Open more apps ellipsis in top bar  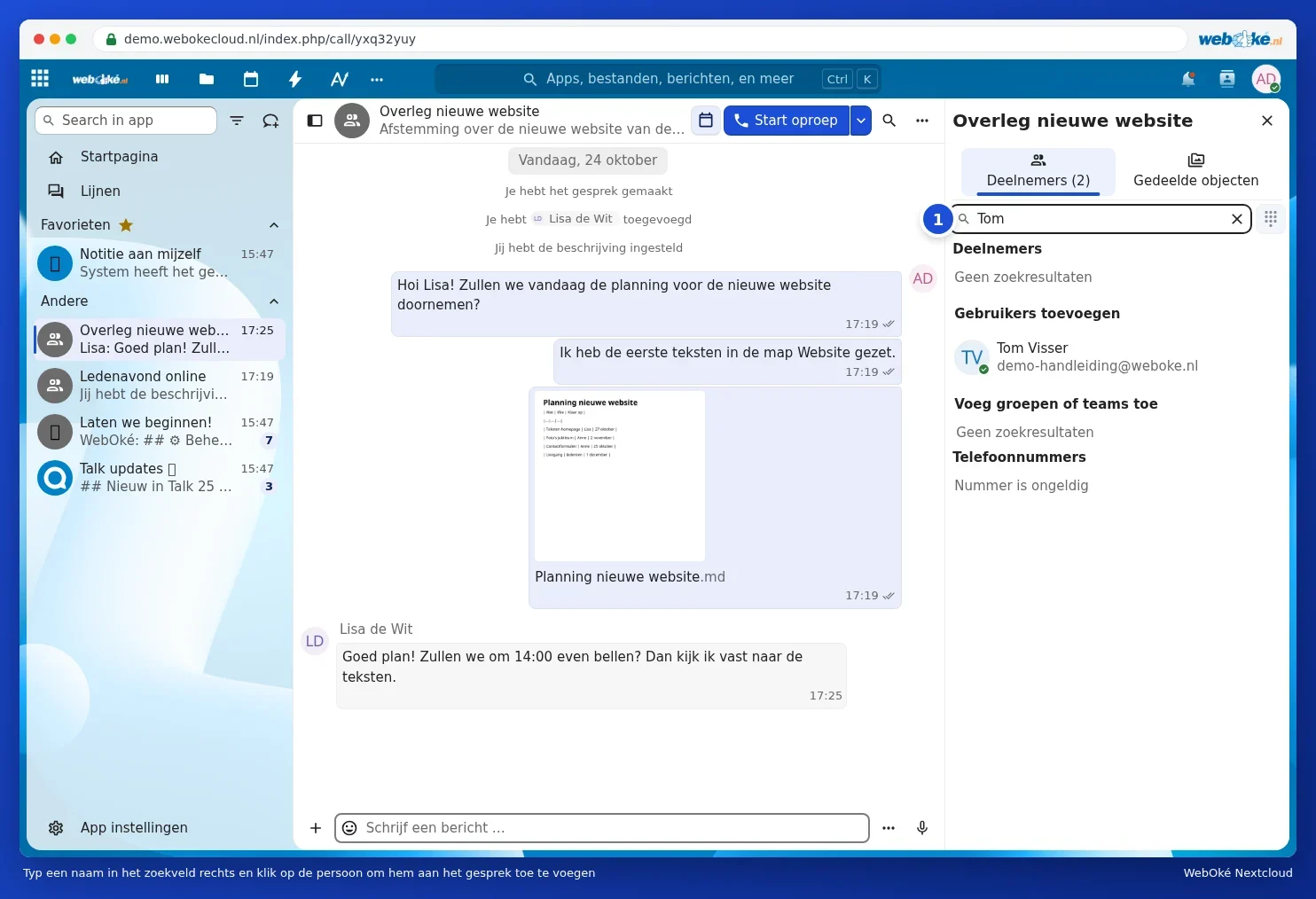coord(377,79)
